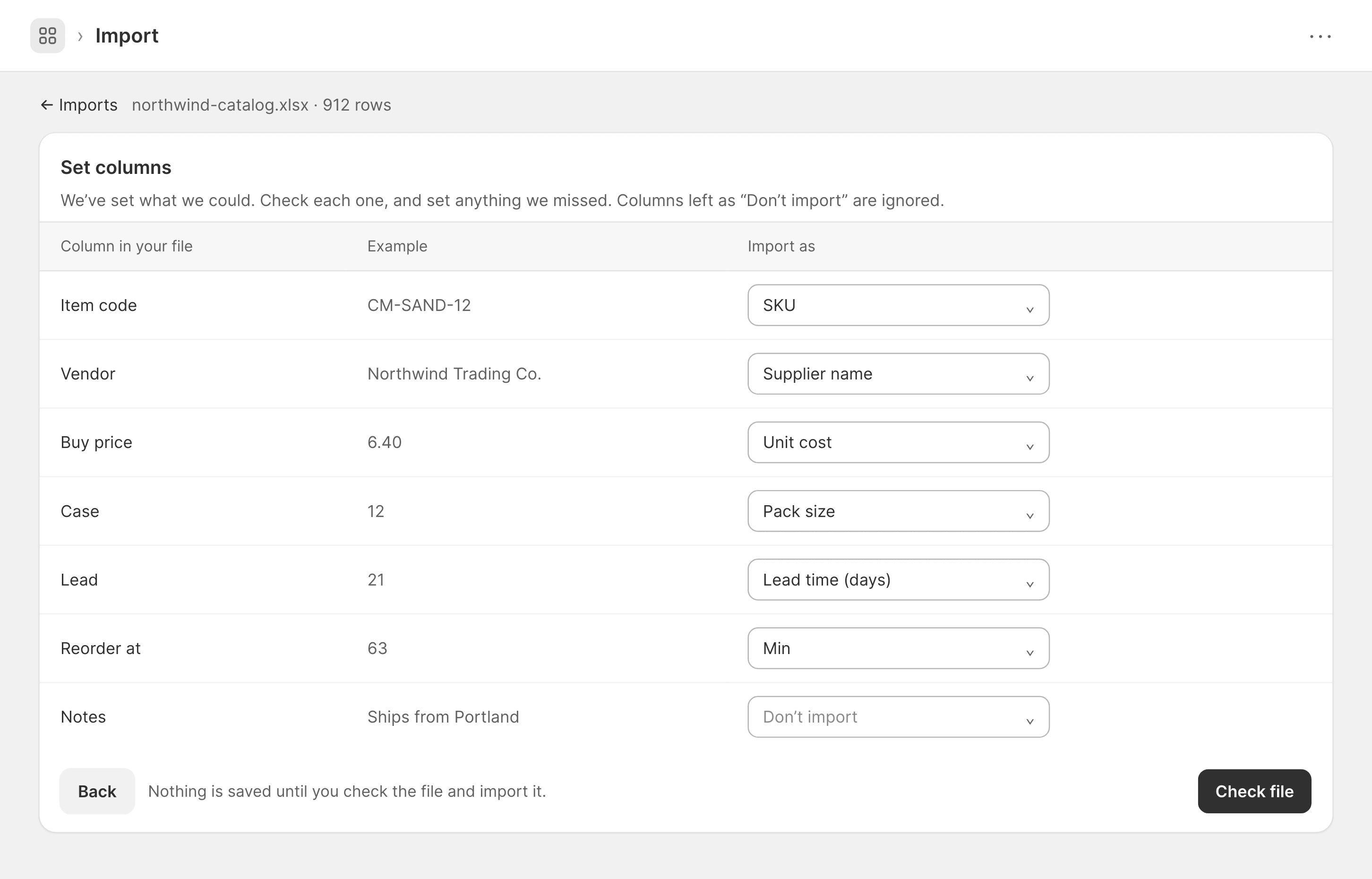Go back via the Imports arrow link
Image resolution: width=1372 pixels, height=879 pixels.
coord(79,105)
